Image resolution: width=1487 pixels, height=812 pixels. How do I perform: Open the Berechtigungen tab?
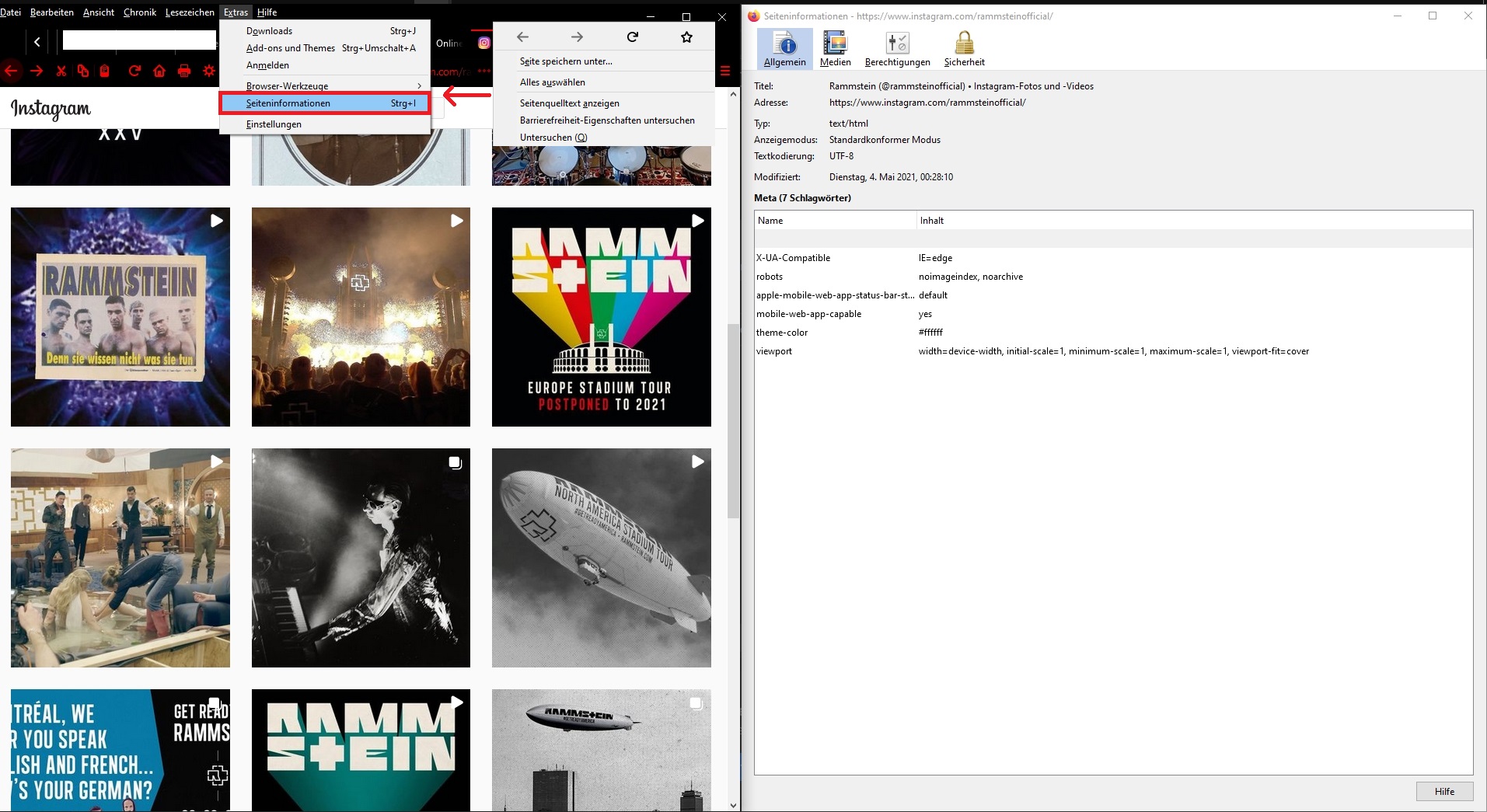tap(898, 48)
